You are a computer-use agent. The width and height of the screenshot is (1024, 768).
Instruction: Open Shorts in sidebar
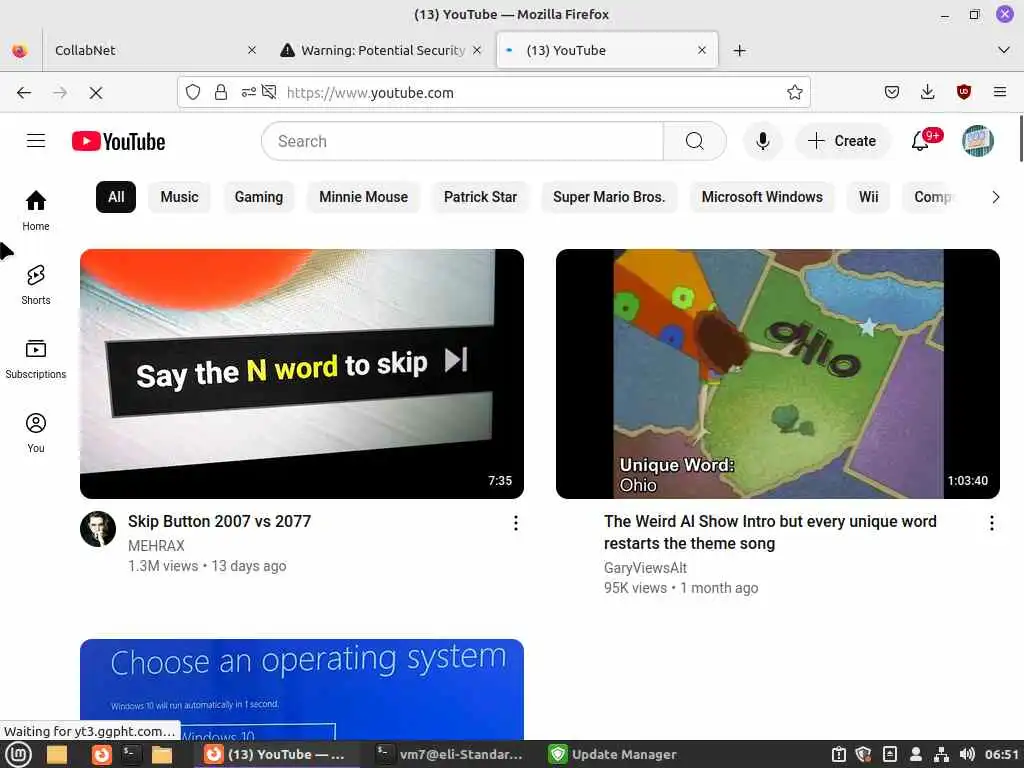point(36,285)
